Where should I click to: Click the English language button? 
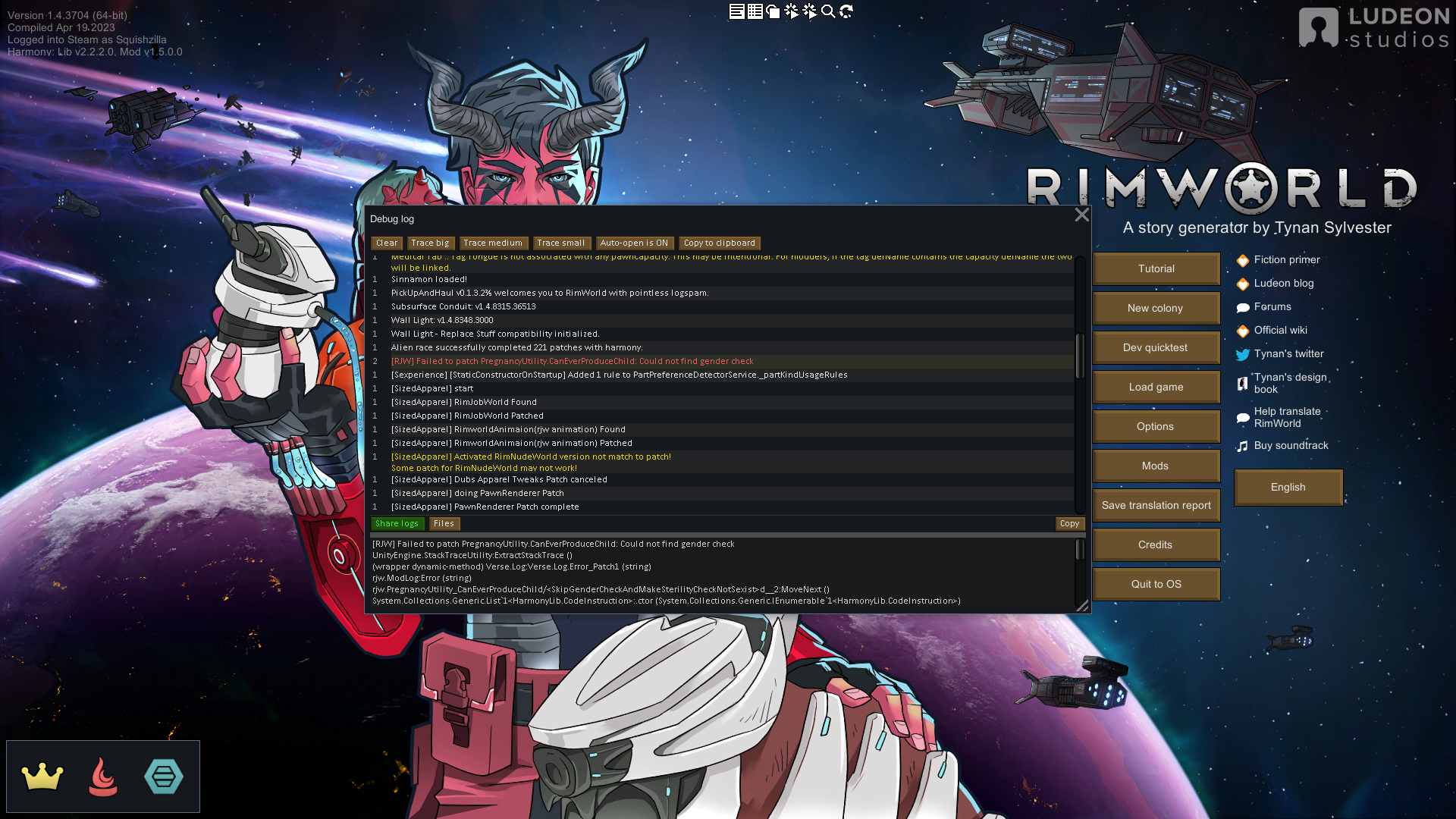coord(1288,488)
